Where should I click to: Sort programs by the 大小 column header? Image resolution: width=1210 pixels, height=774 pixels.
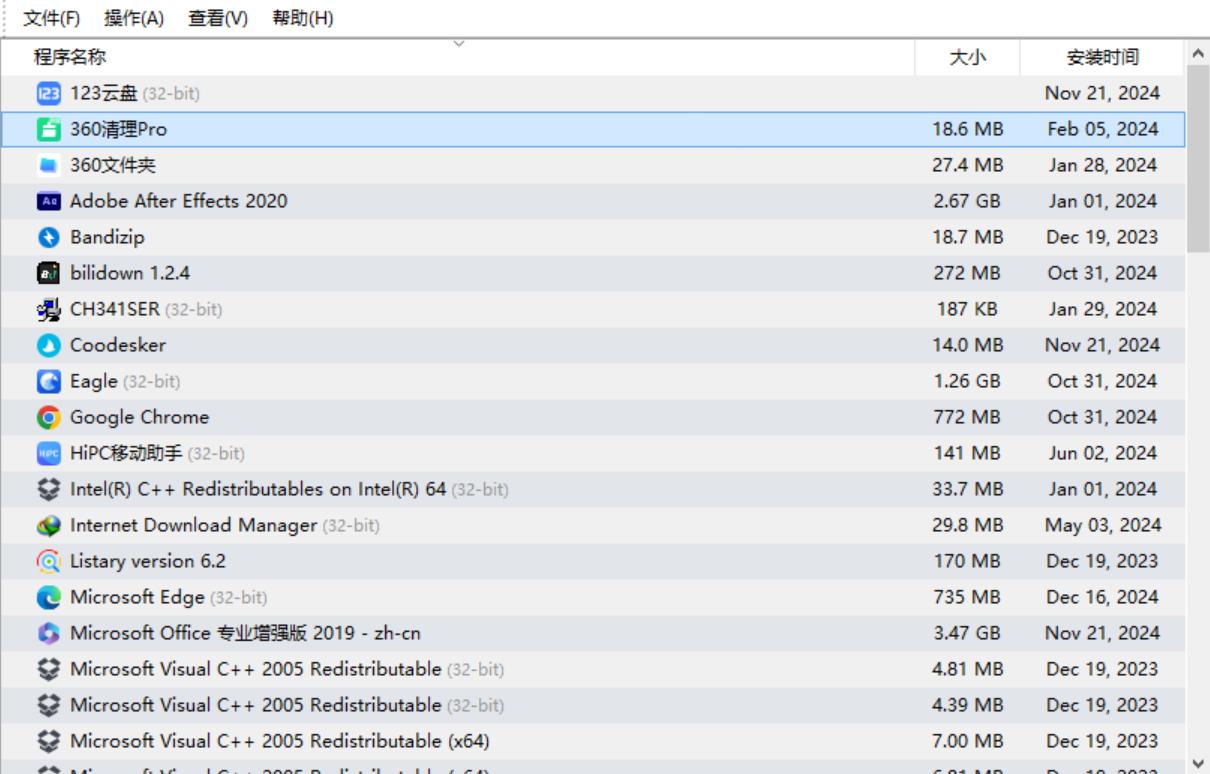pos(967,57)
